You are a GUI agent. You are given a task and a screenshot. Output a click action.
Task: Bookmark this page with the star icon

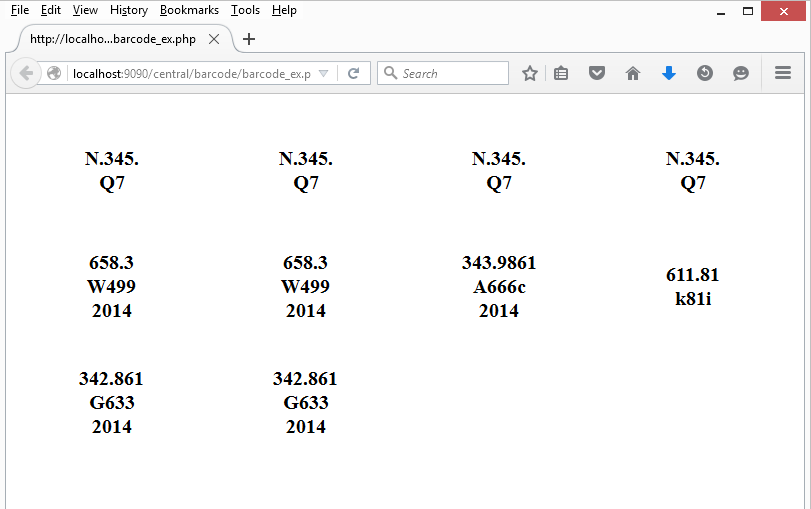pyautogui.click(x=530, y=73)
